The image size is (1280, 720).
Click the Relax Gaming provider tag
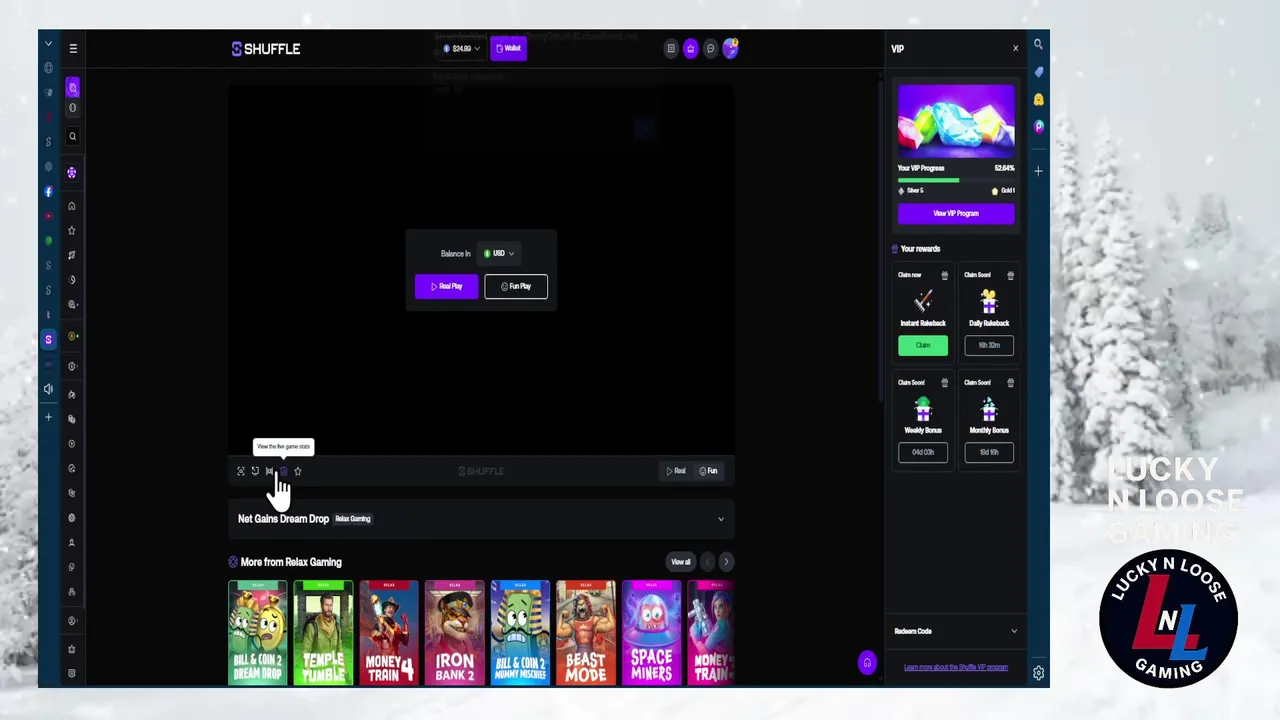(353, 519)
